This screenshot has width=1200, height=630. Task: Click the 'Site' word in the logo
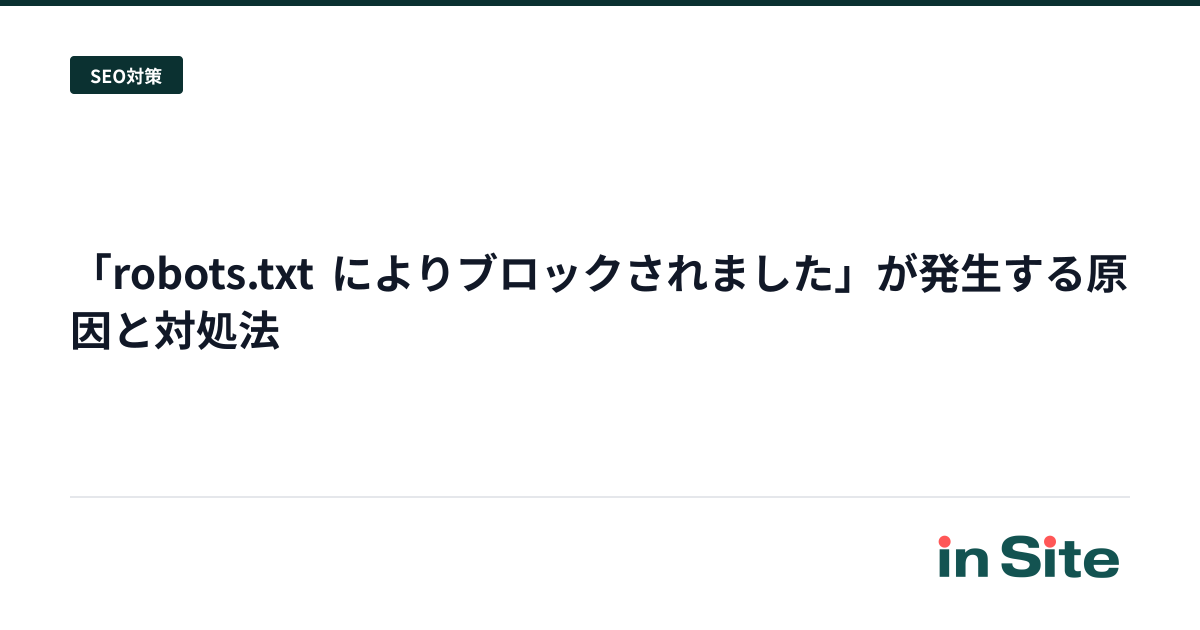(1061, 558)
